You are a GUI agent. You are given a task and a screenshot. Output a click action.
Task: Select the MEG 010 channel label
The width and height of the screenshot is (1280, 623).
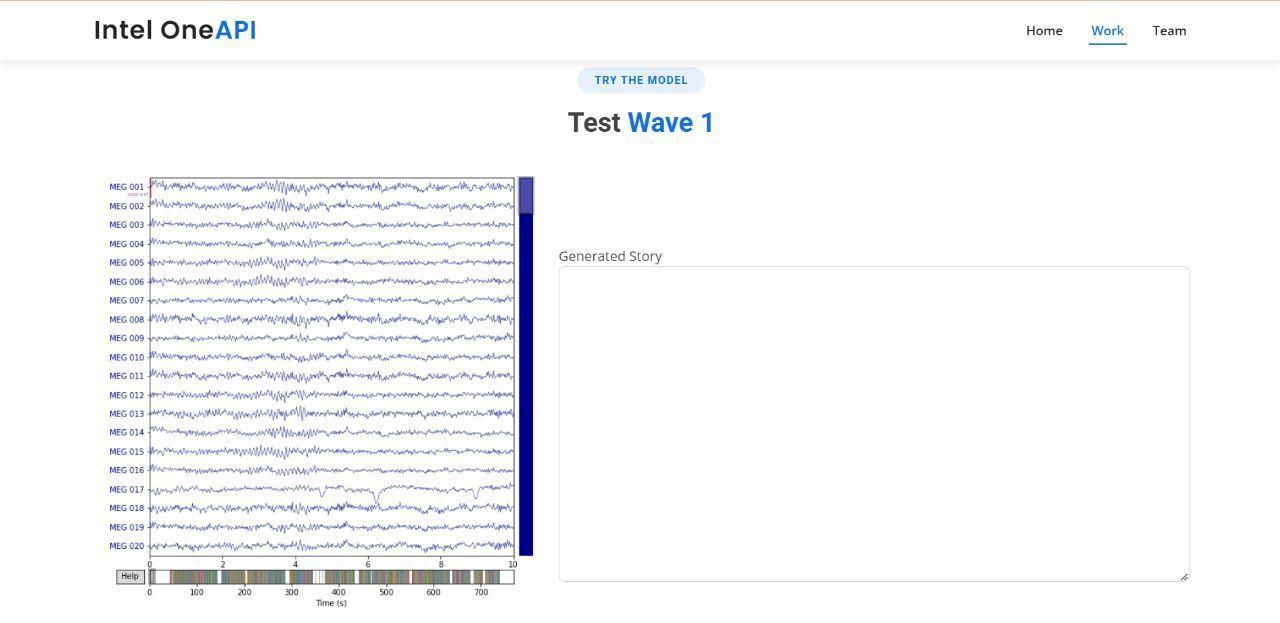pos(126,357)
